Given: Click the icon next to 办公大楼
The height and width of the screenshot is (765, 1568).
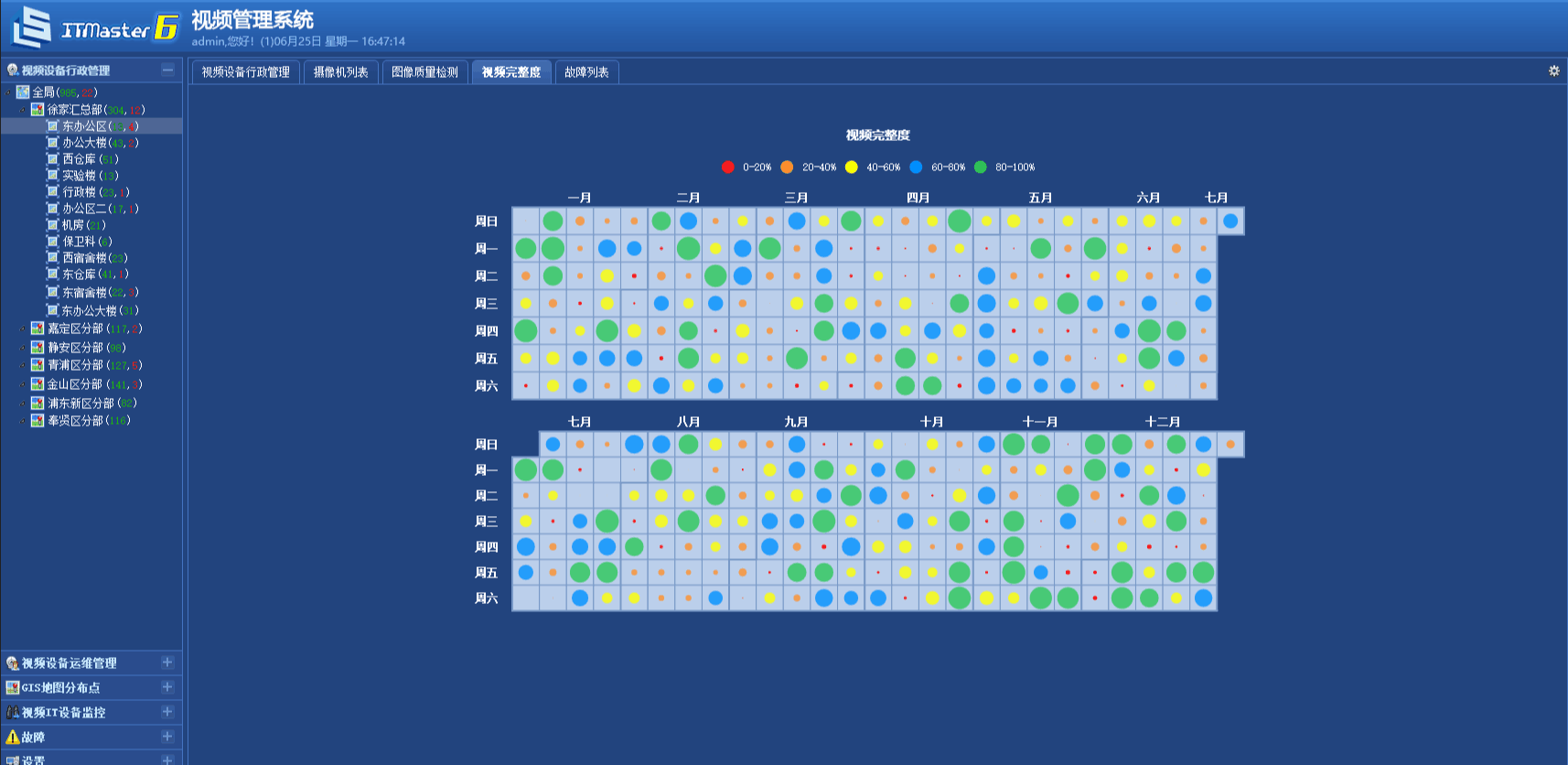Looking at the screenshot, I should pyautogui.click(x=53, y=143).
